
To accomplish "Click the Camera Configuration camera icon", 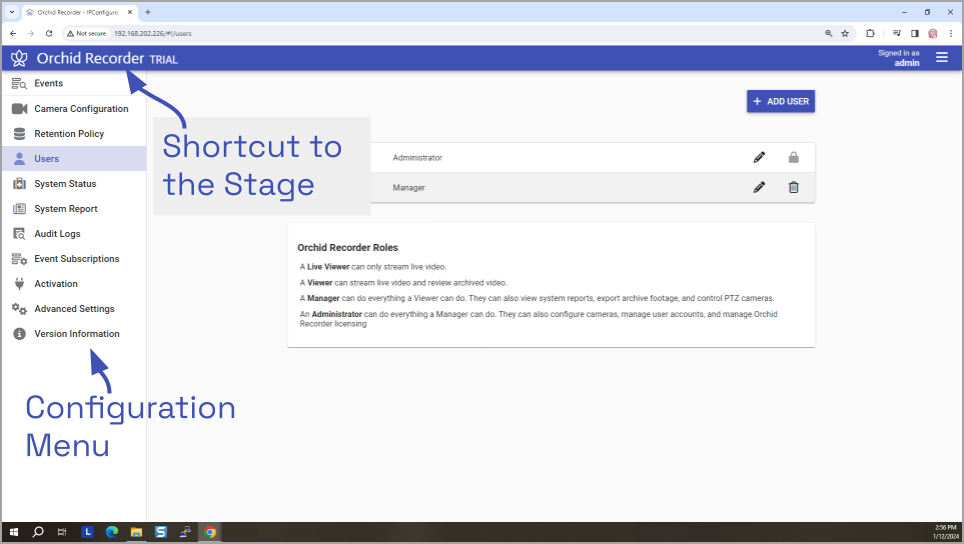I will 19,109.
